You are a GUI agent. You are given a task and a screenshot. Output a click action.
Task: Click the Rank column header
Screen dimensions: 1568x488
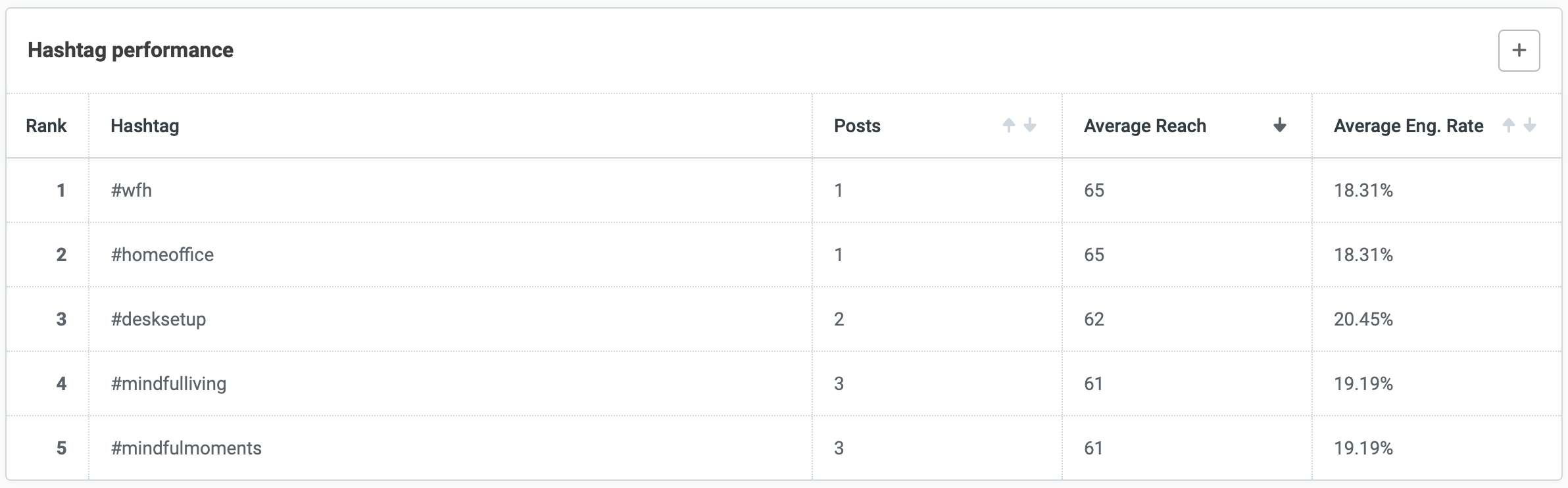tap(46, 126)
